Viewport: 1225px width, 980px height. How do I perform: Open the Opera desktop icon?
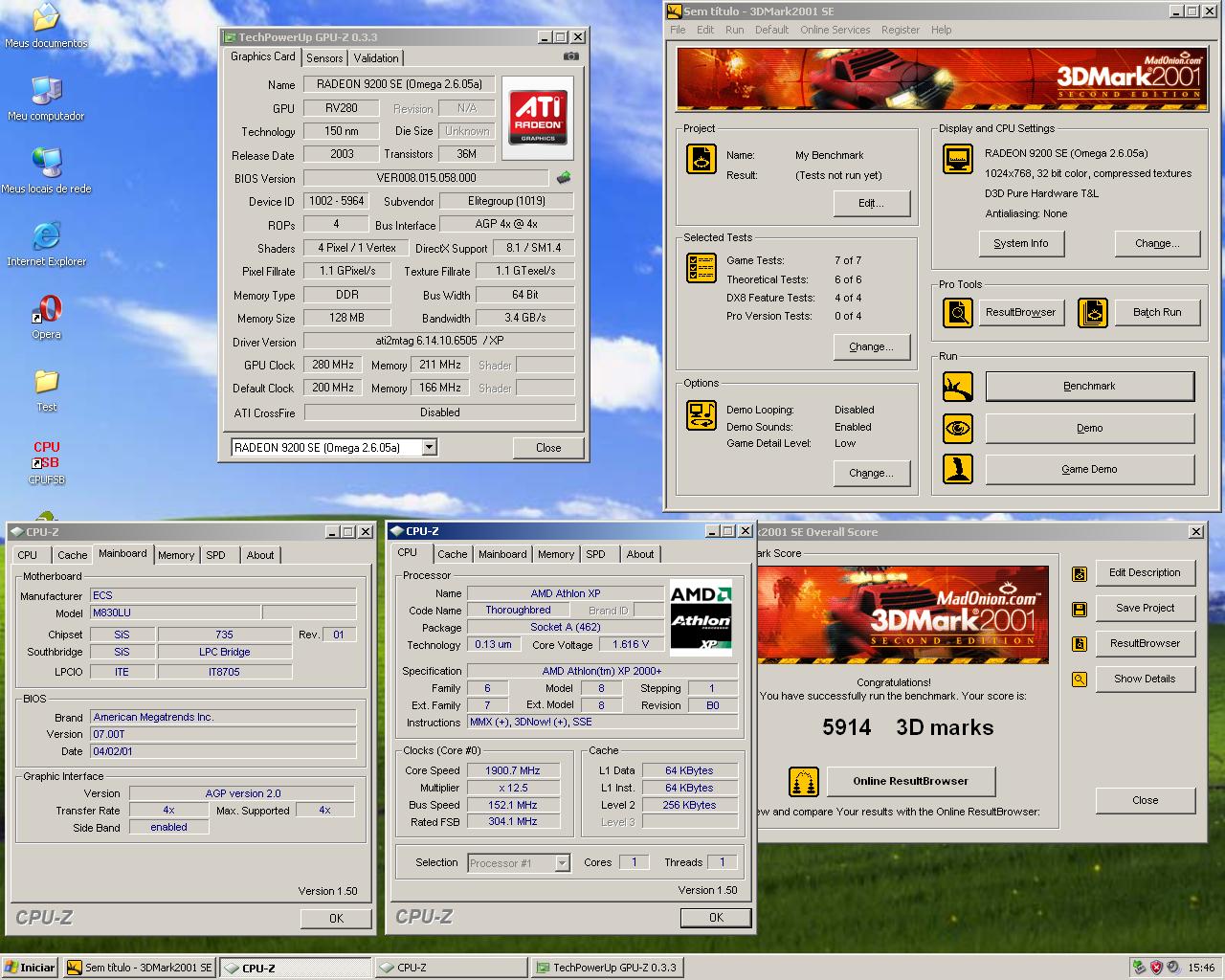tap(46, 317)
